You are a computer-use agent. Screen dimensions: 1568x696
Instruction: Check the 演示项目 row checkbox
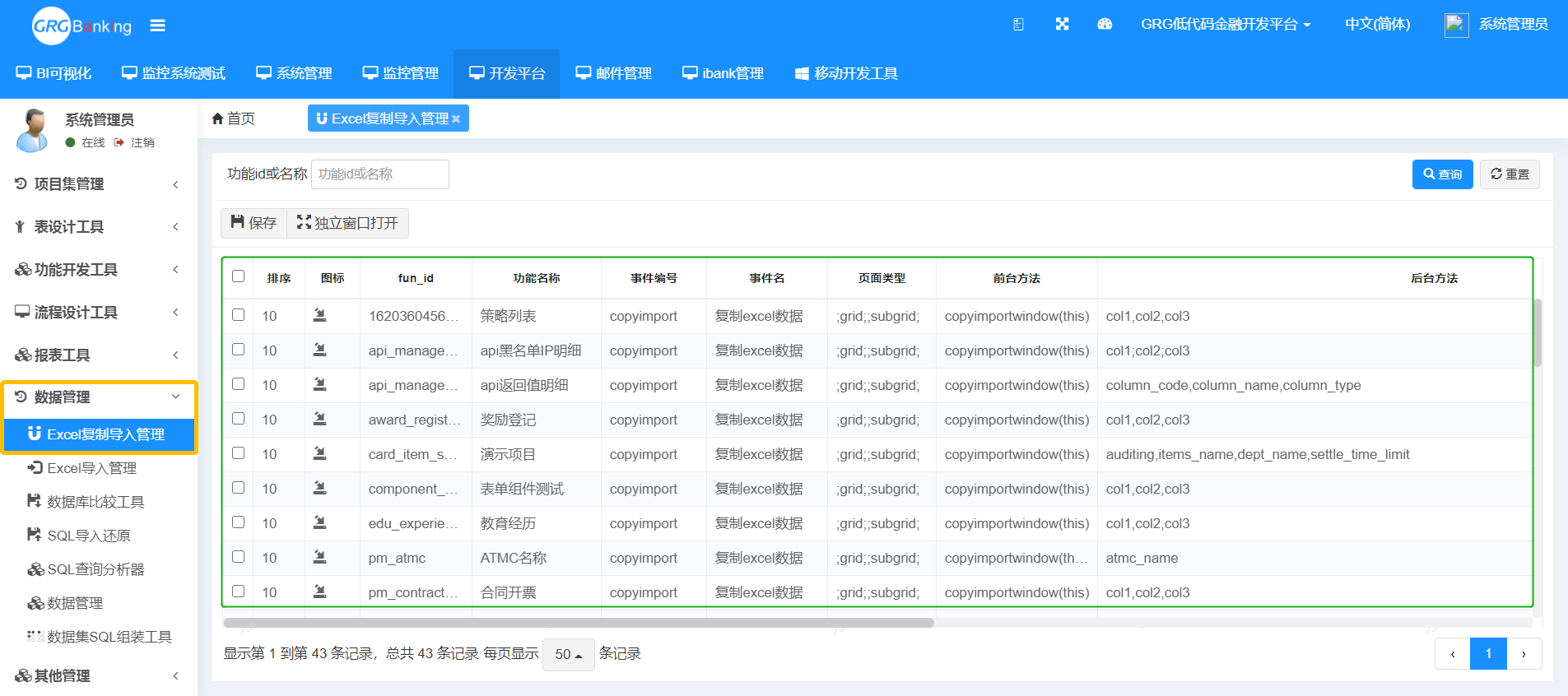[239, 453]
